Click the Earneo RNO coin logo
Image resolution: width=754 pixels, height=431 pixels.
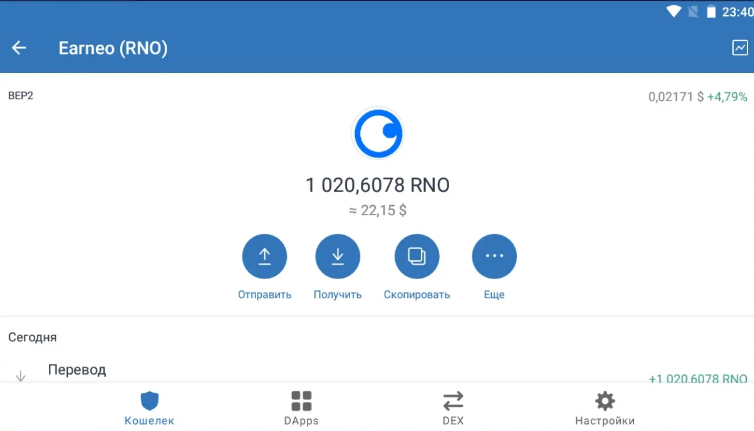[378, 133]
